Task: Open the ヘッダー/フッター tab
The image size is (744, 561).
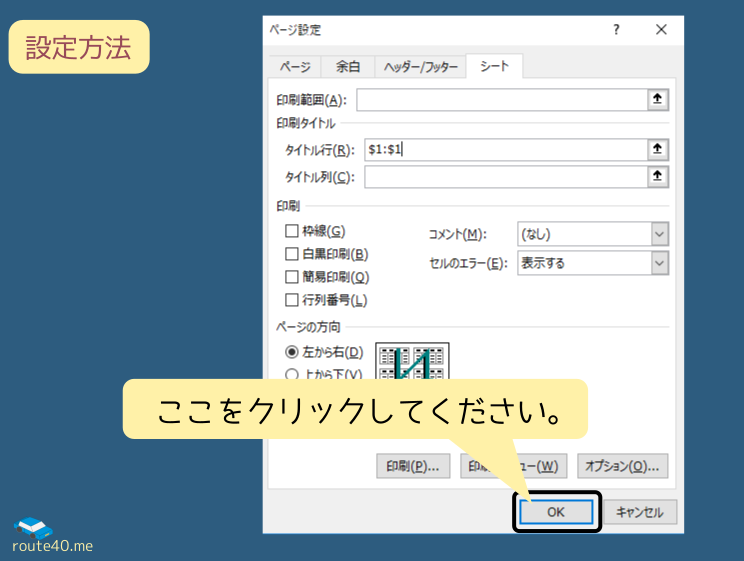Action: point(420,67)
